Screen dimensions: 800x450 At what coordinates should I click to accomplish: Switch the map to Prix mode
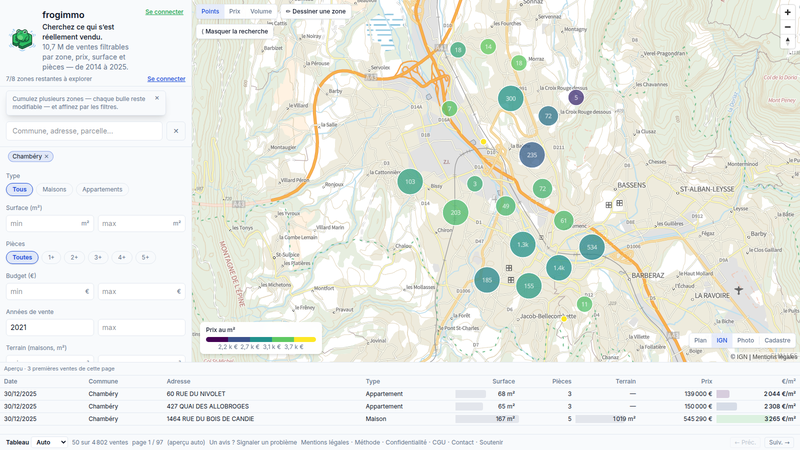point(234,11)
